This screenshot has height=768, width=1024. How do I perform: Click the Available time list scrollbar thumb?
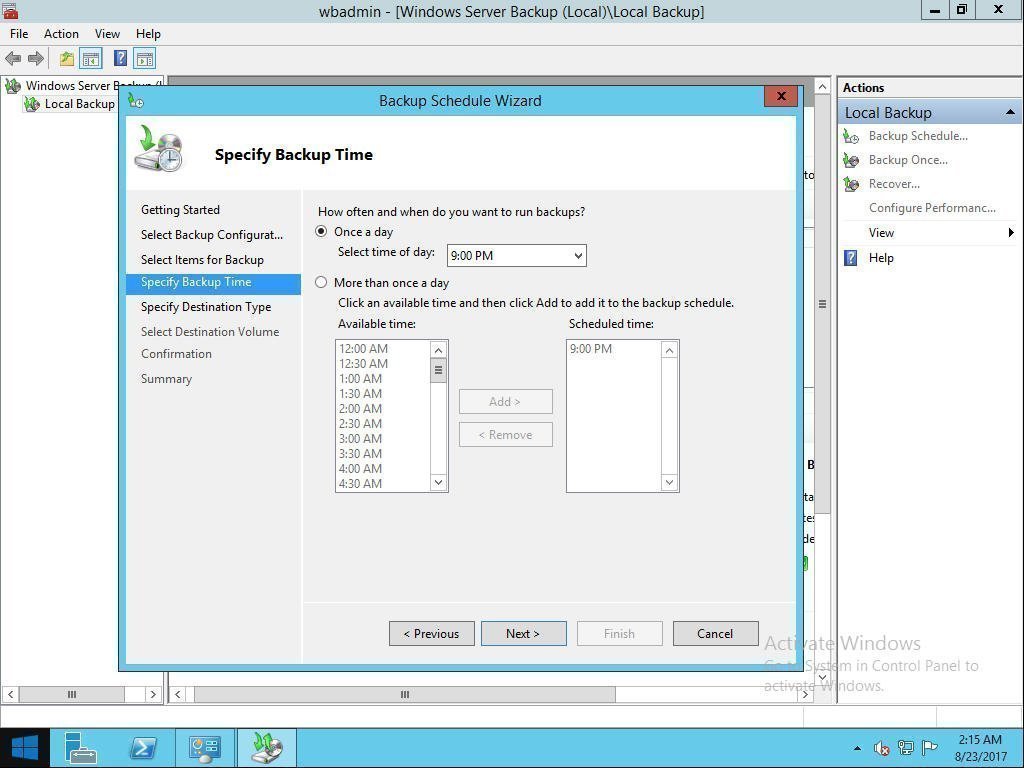(438, 371)
